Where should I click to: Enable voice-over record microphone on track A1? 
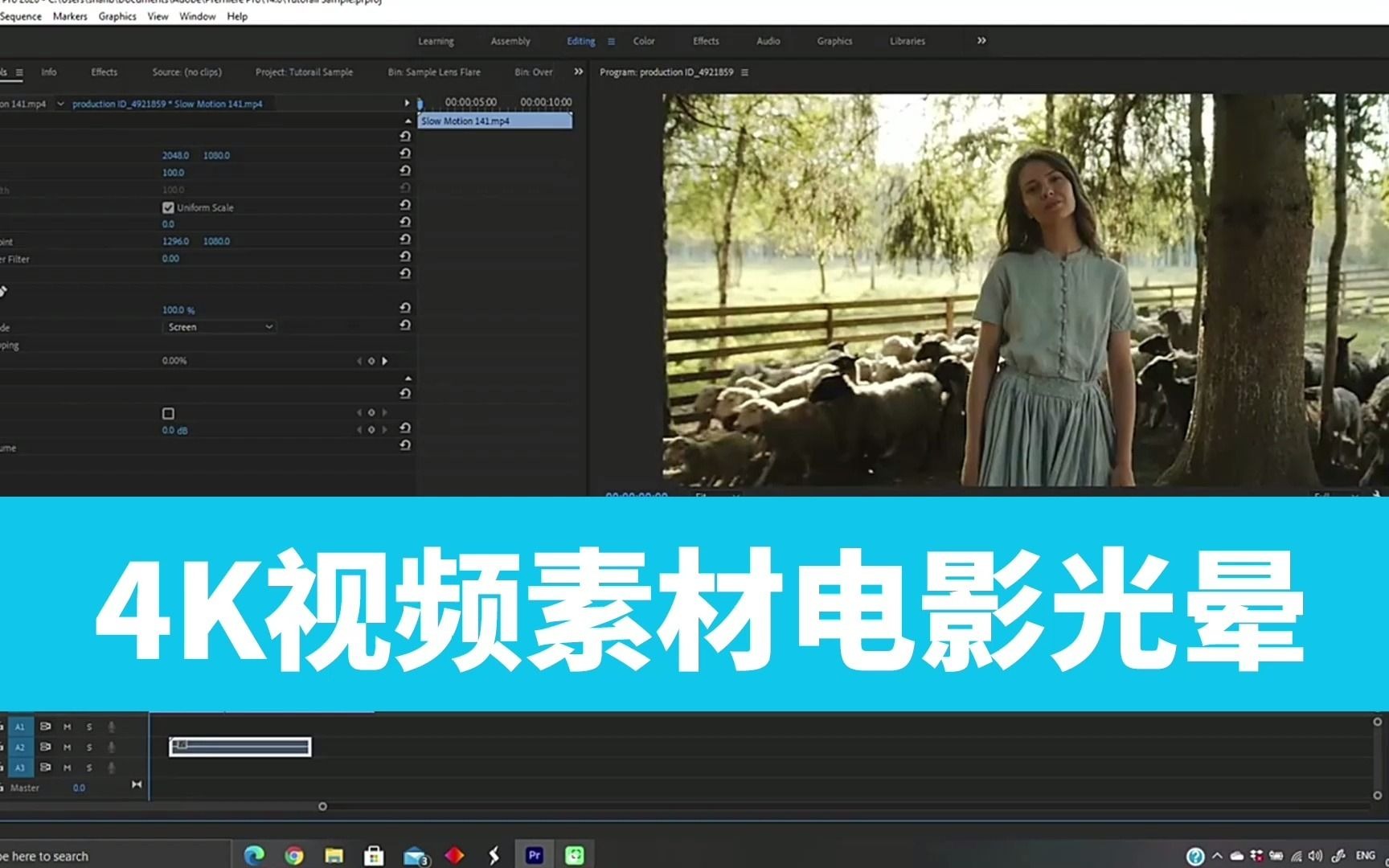pos(112,727)
